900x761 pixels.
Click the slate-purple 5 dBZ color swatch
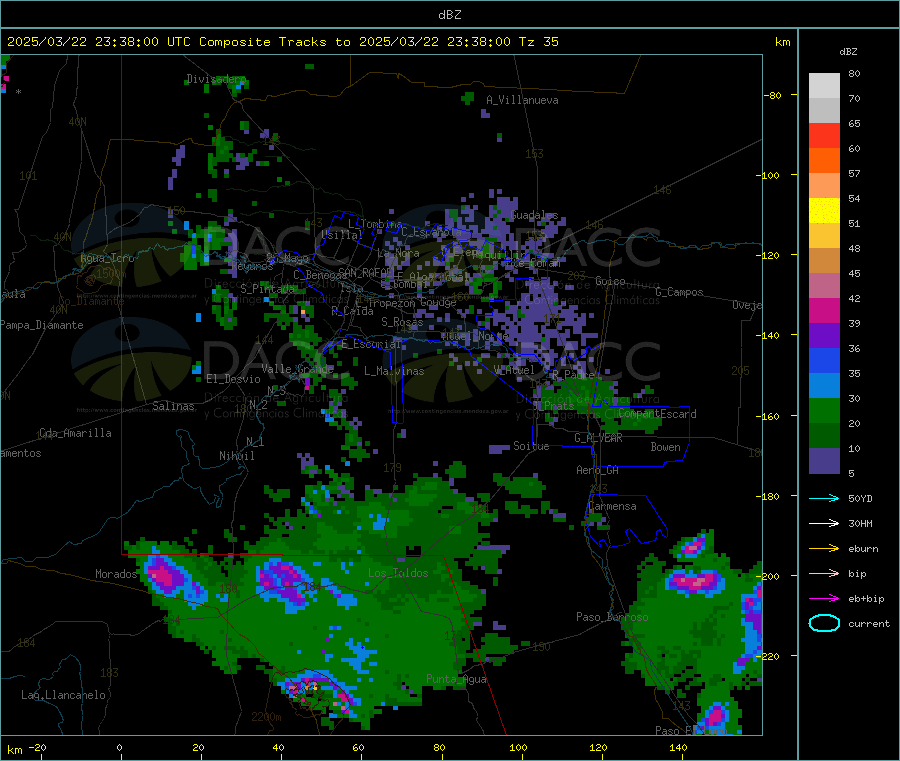[824, 461]
